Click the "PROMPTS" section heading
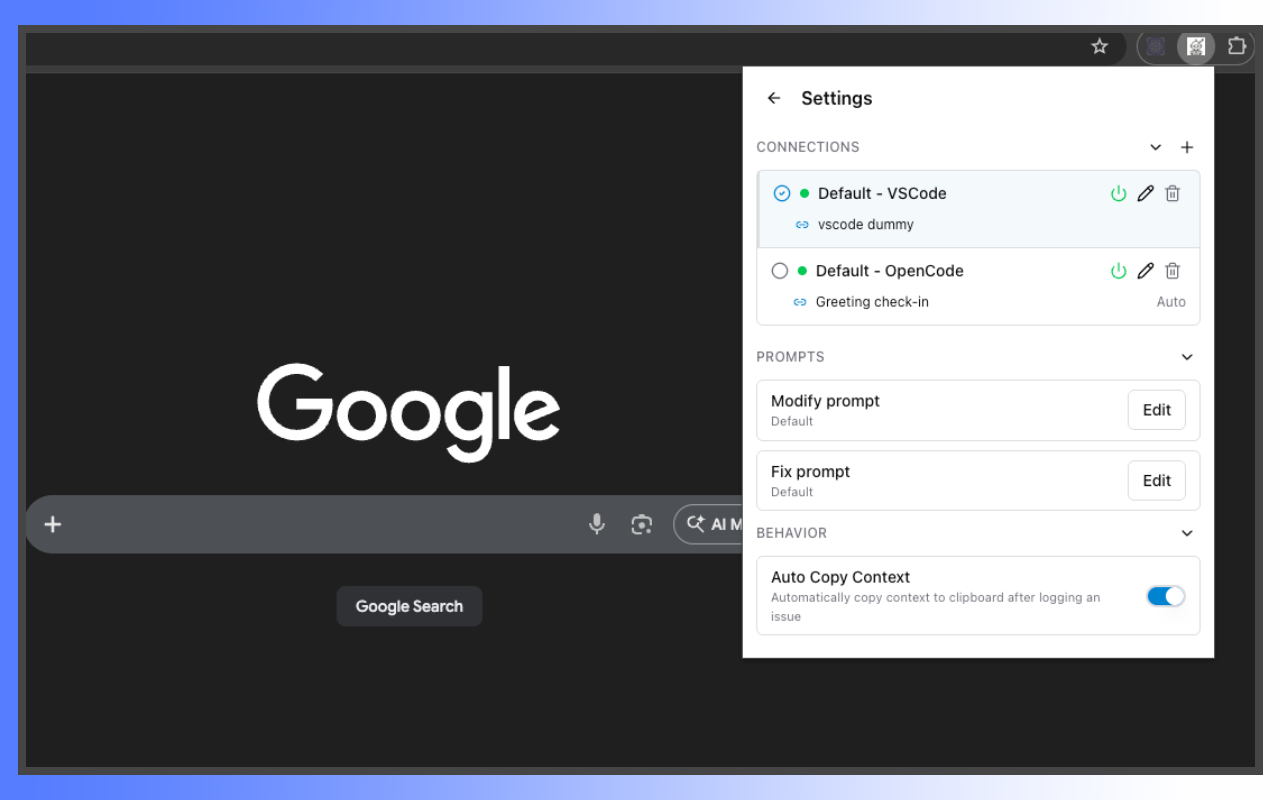The width and height of the screenshot is (1280, 800). [x=790, y=357]
